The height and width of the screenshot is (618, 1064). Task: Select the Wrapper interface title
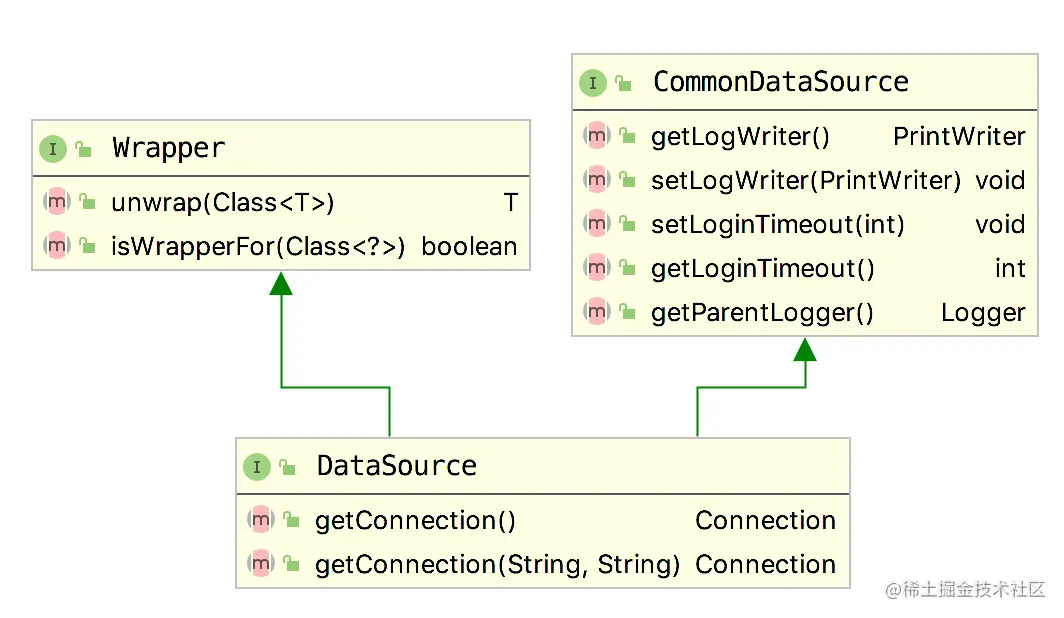[x=169, y=149]
